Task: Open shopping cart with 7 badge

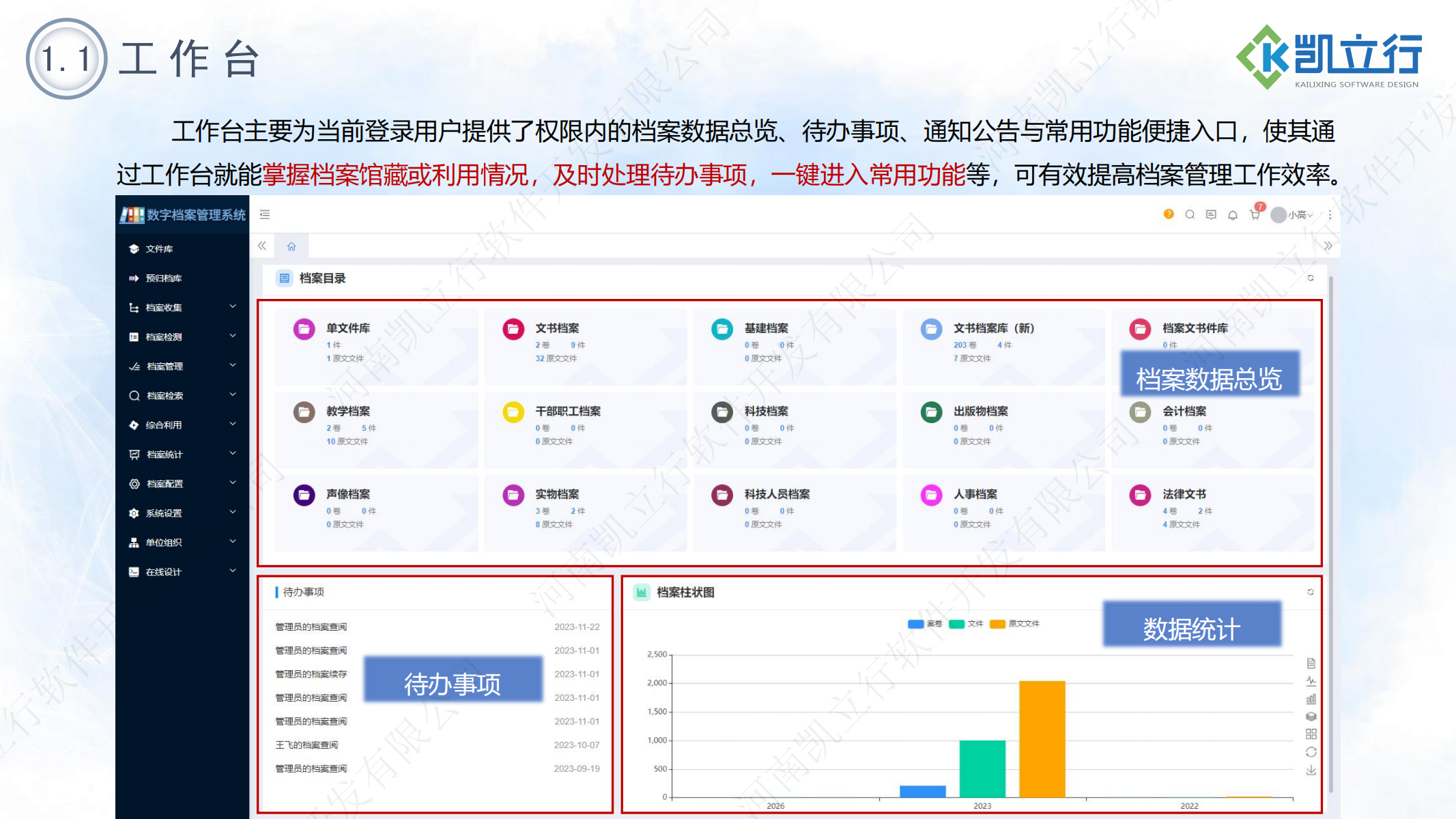Action: coord(1255,214)
